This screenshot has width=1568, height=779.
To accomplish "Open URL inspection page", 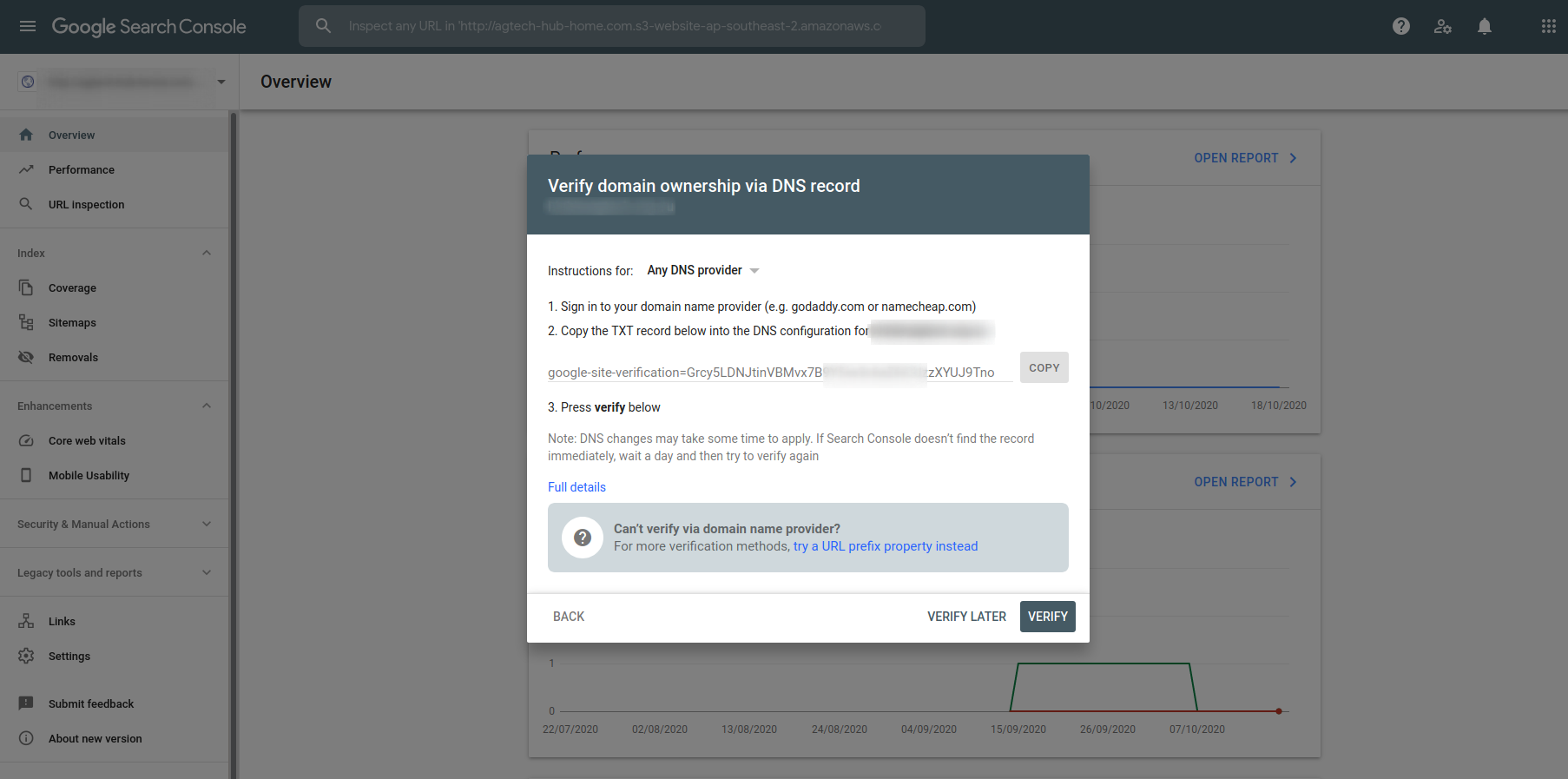I will [114, 204].
